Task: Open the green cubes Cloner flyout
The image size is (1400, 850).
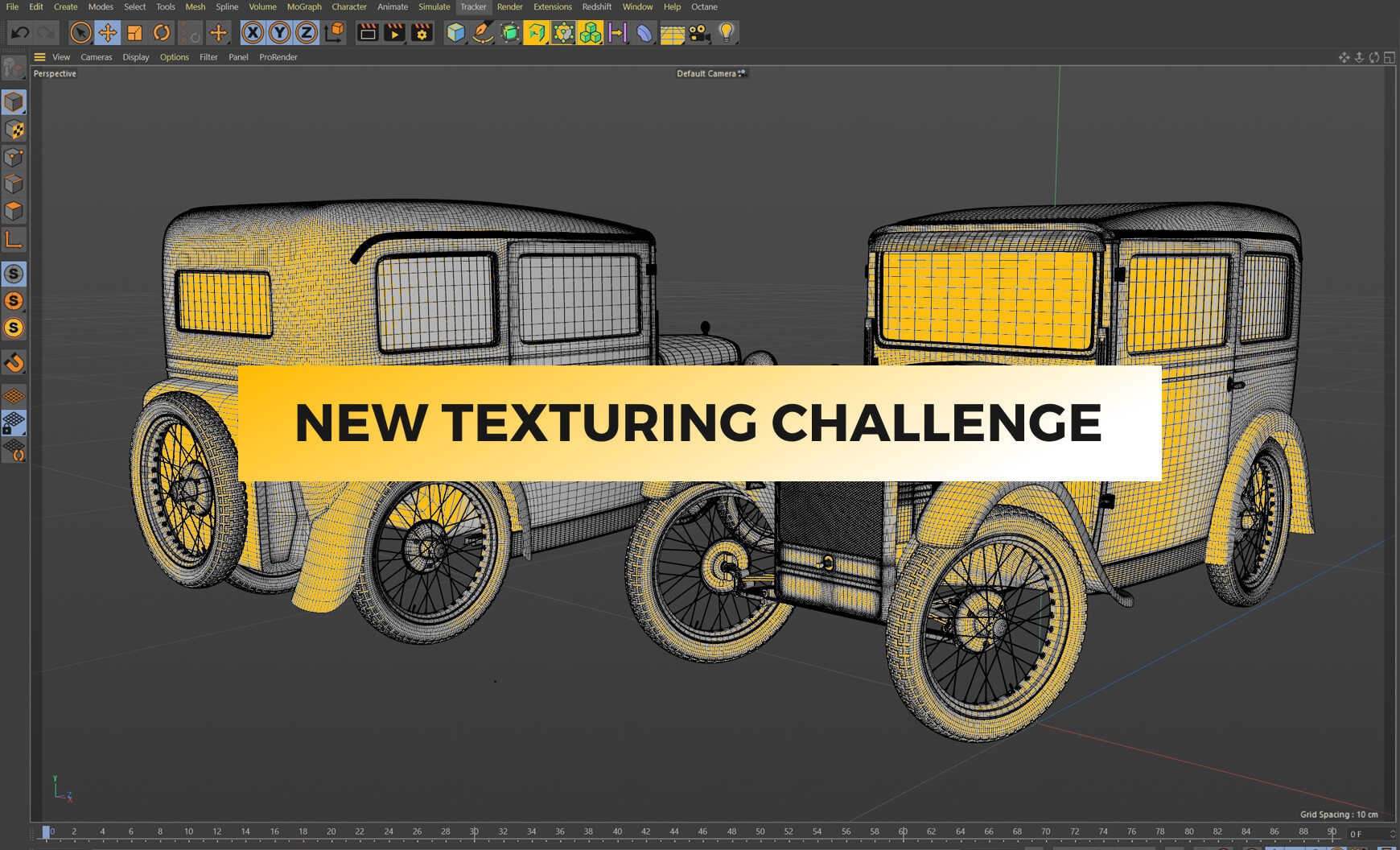Action: (591, 33)
